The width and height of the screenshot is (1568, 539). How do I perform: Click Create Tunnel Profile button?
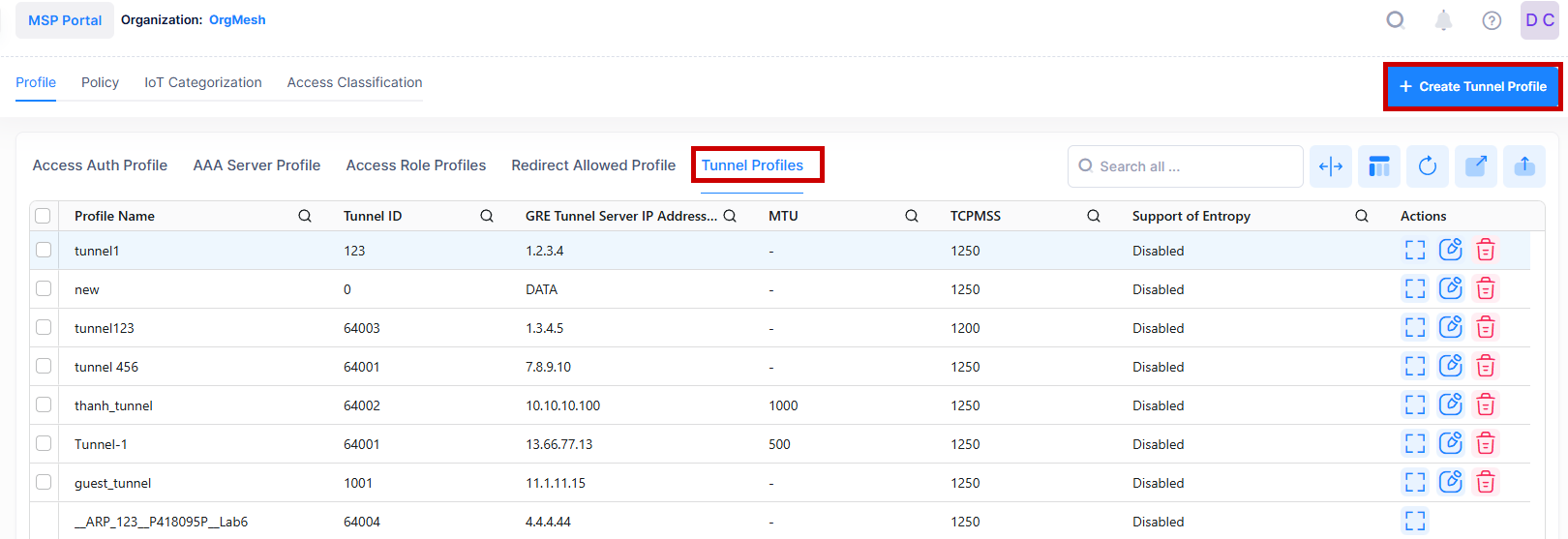tap(1472, 86)
